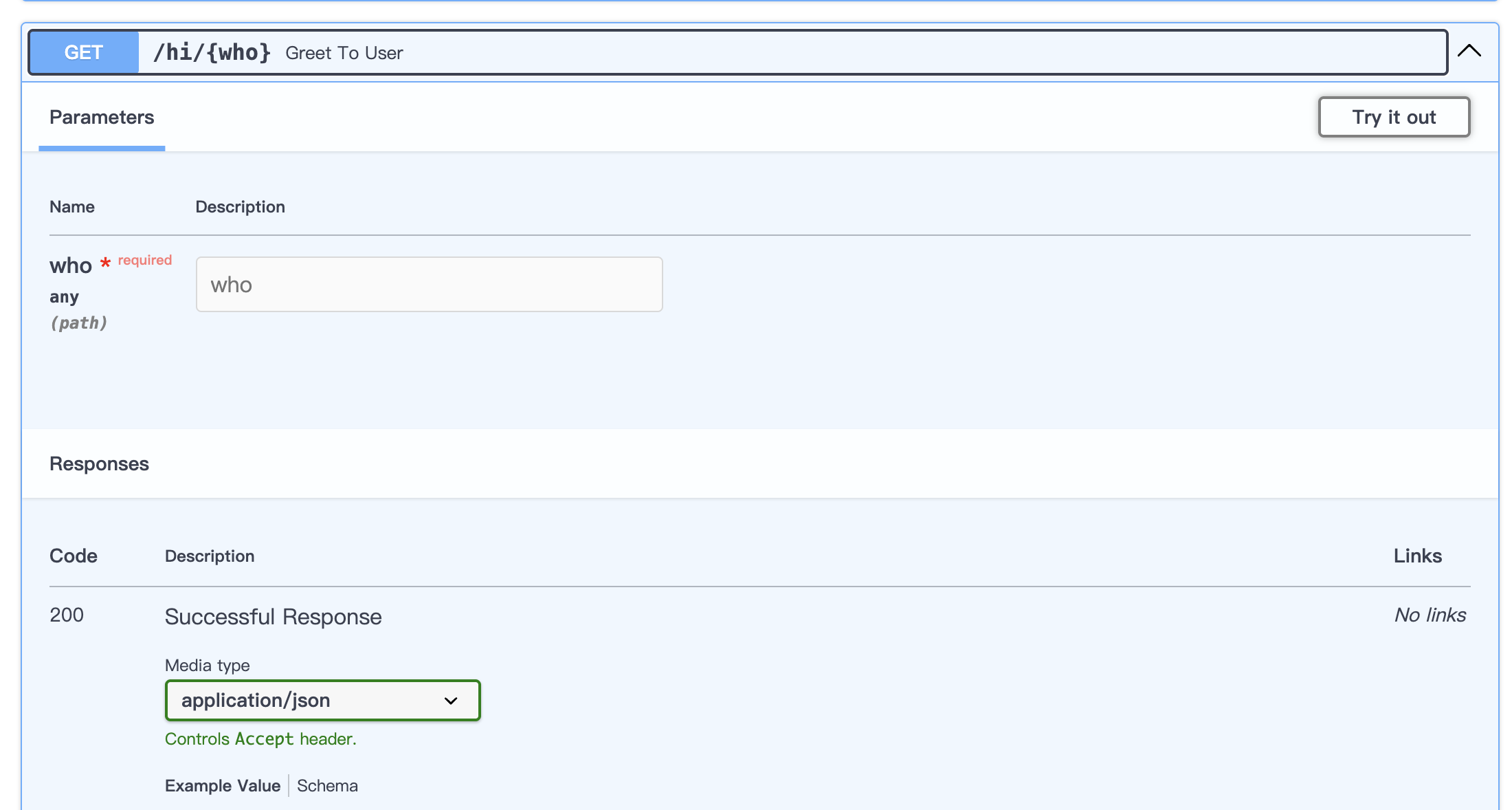Click the Greet To User summary text
This screenshot has height=810, width=1512.
(344, 53)
